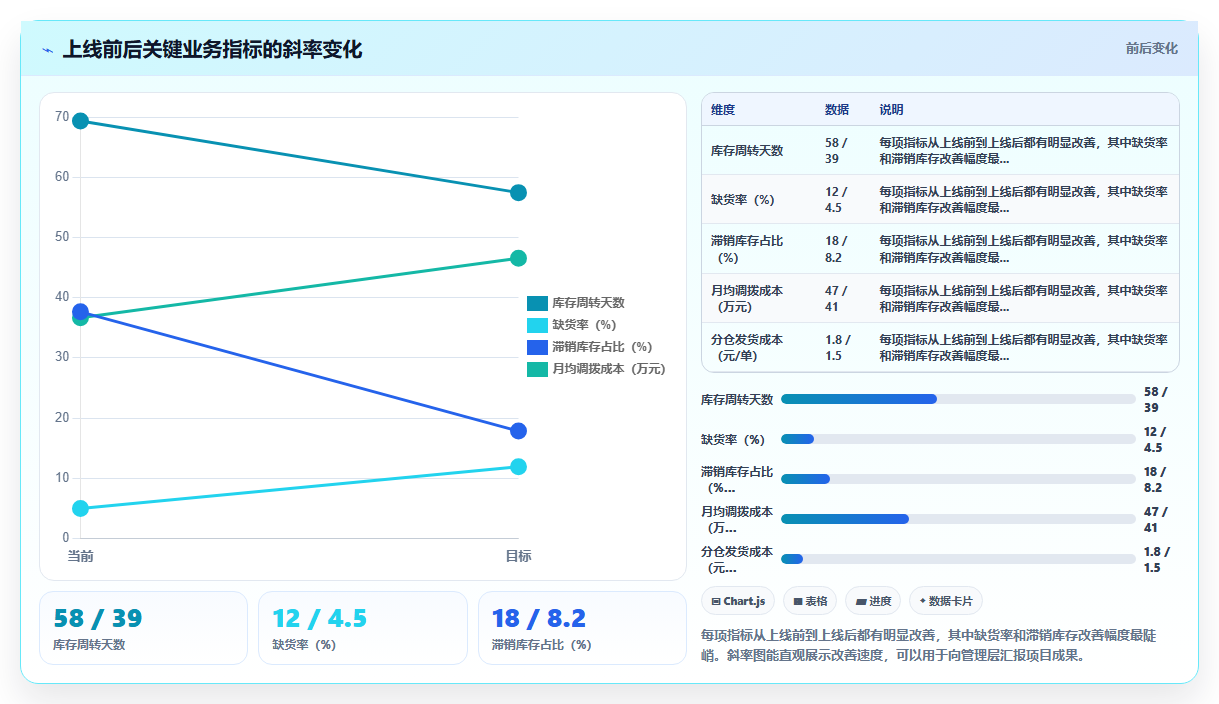The height and width of the screenshot is (704, 1219).
Task: Click the table cell value 1.8 / 1.5
Action: (x=839, y=347)
